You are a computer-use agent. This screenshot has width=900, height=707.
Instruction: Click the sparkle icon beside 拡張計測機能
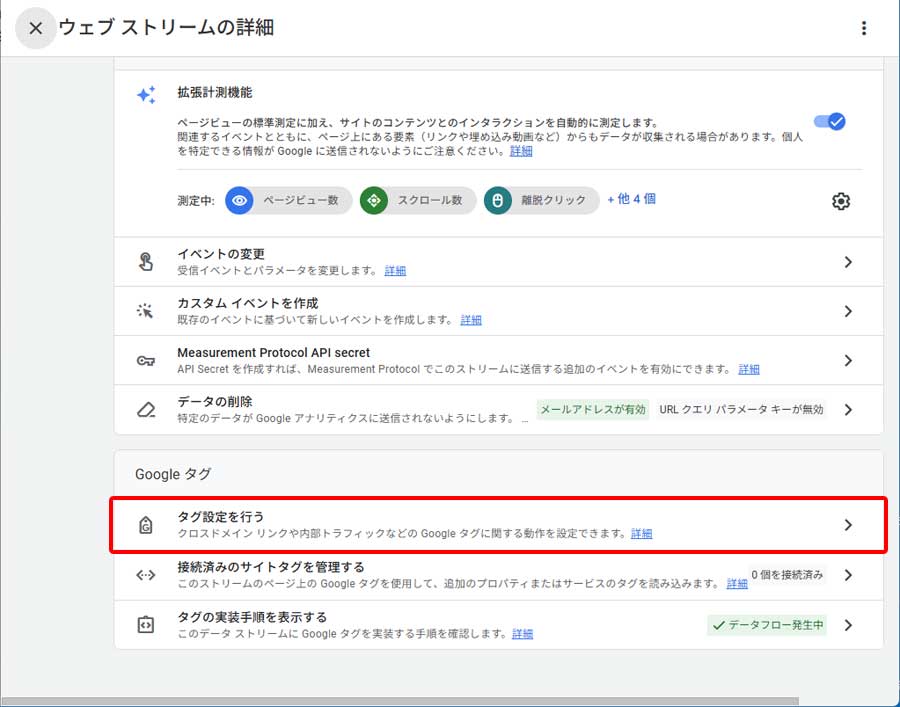(146, 95)
